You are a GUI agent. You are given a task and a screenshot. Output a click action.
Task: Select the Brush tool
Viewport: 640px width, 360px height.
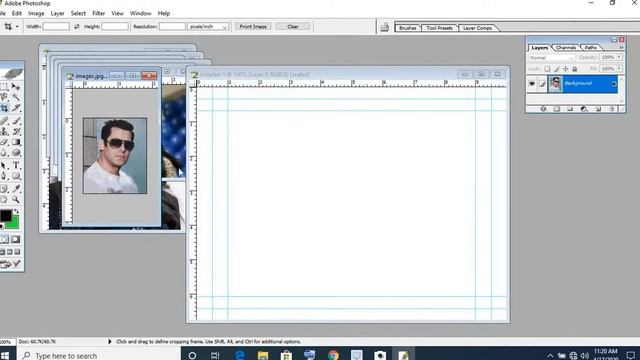pyautogui.click(x=16, y=120)
